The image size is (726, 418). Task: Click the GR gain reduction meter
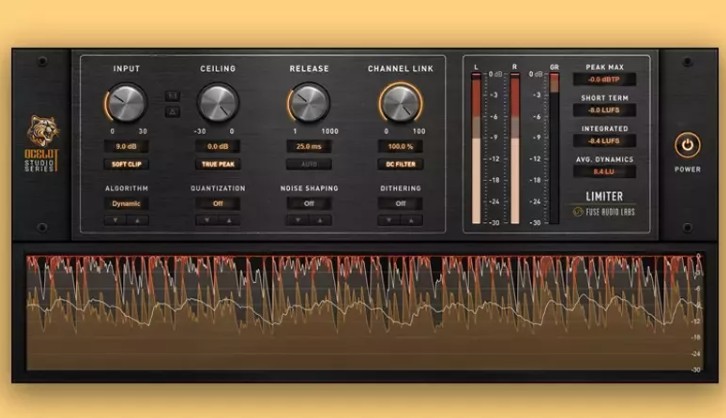554,148
